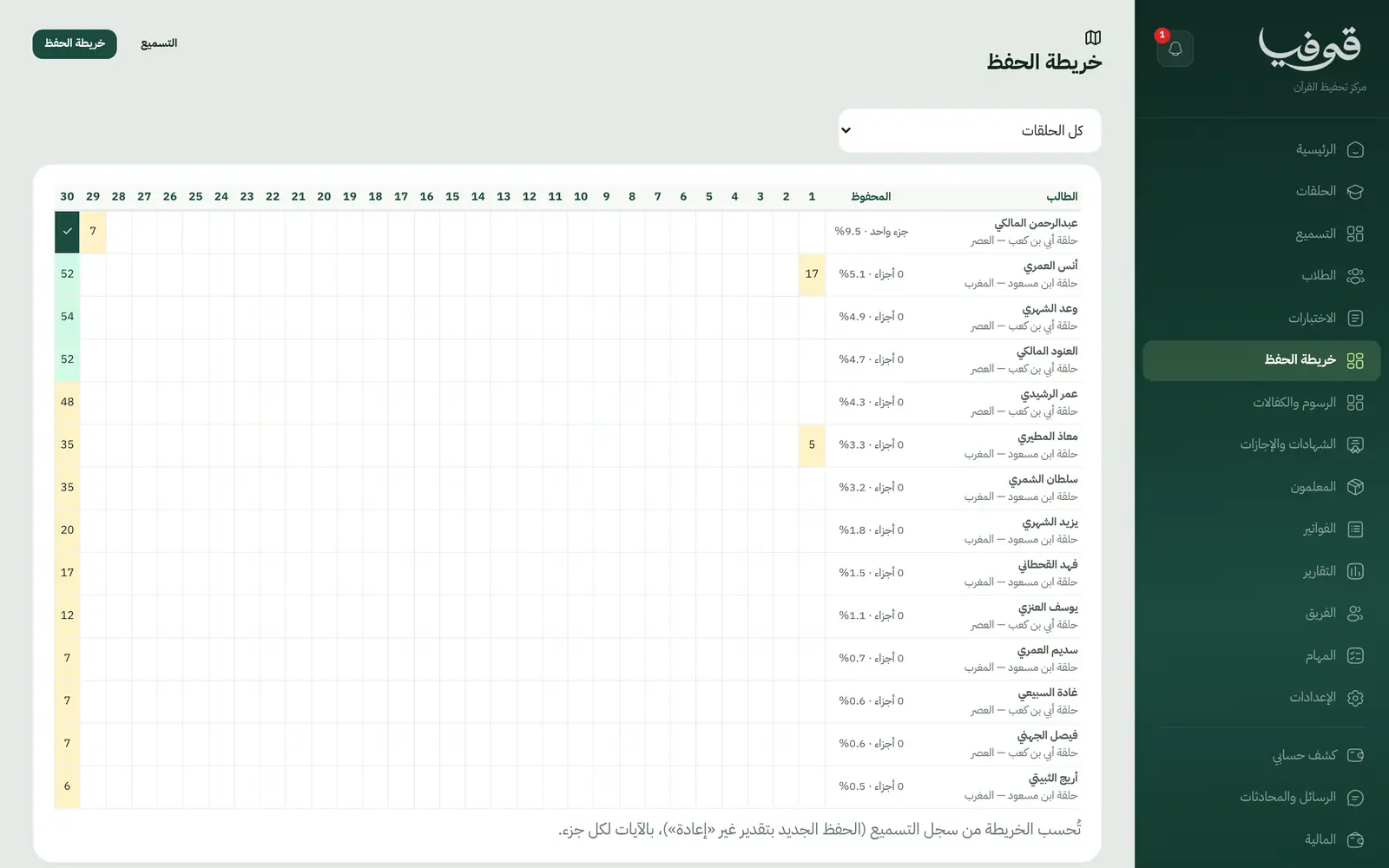Click the المعلمون box icon
Image resolution: width=1389 pixels, height=868 pixels.
click(x=1355, y=487)
